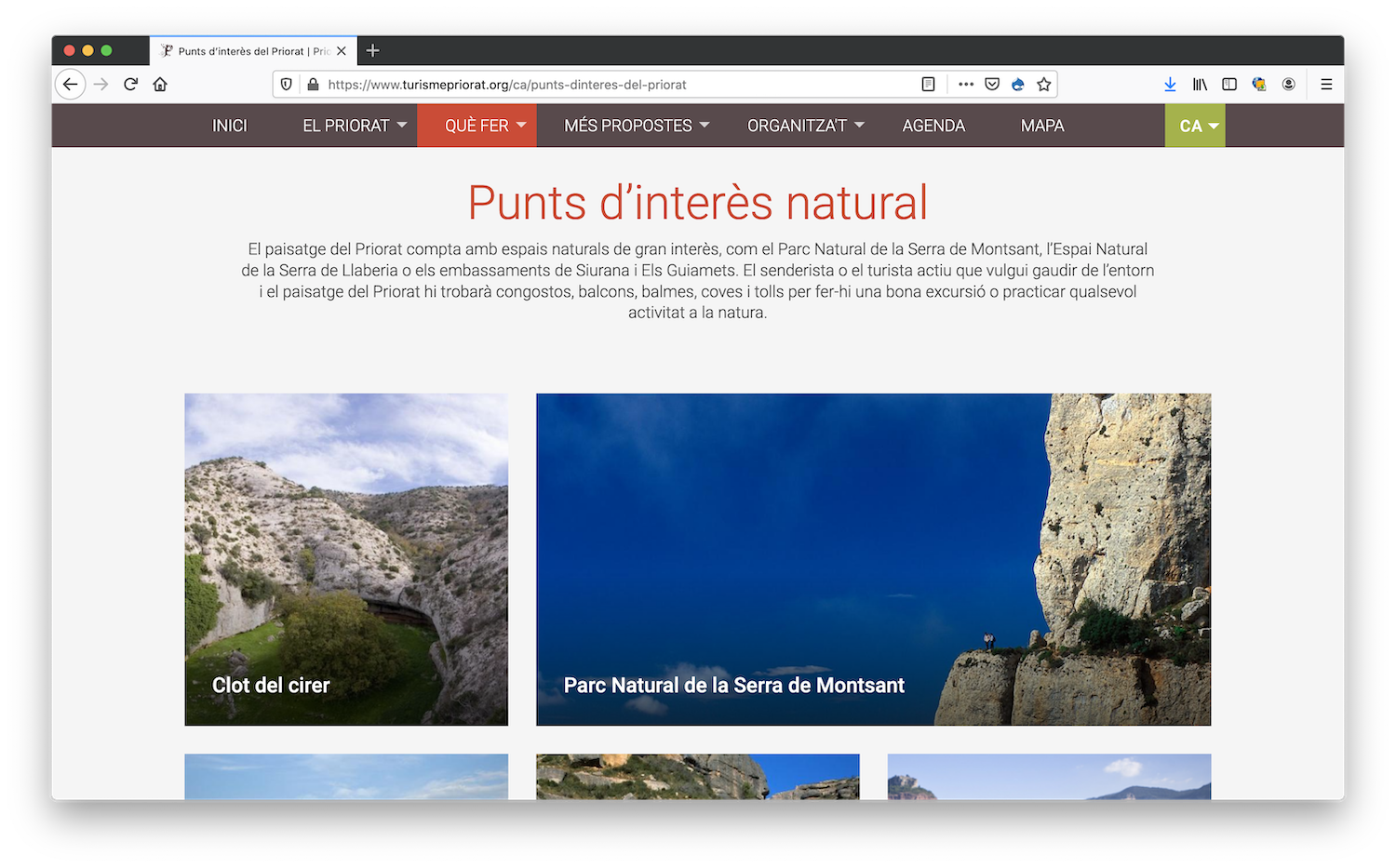1396x868 pixels.
Task: Open the Firefox hamburger menu
Action: [1326, 85]
